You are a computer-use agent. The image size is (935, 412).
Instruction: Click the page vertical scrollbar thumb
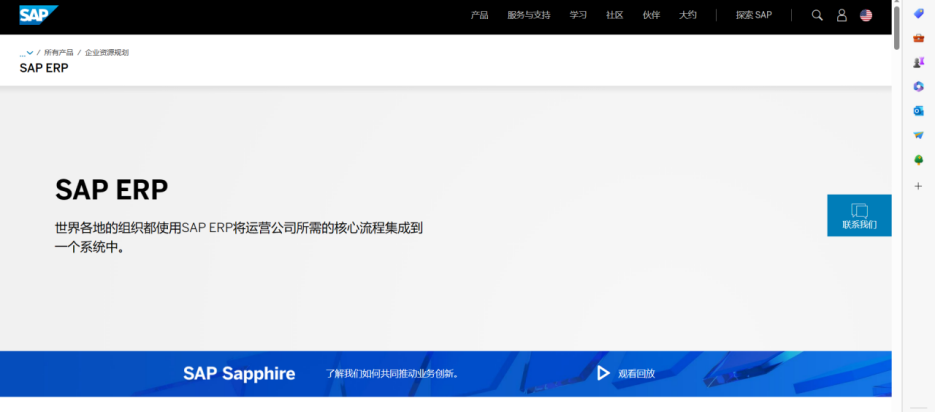pyautogui.click(x=896, y=28)
